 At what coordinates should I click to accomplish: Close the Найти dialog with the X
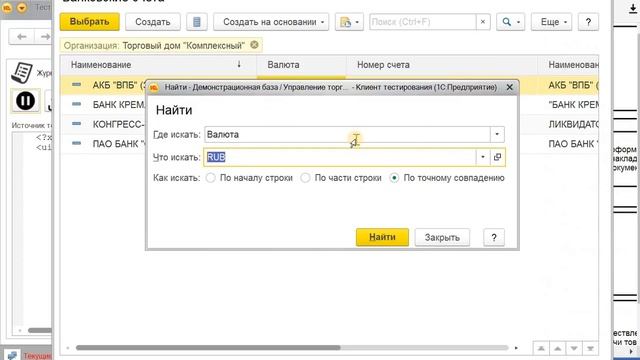click(x=509, y=87)
